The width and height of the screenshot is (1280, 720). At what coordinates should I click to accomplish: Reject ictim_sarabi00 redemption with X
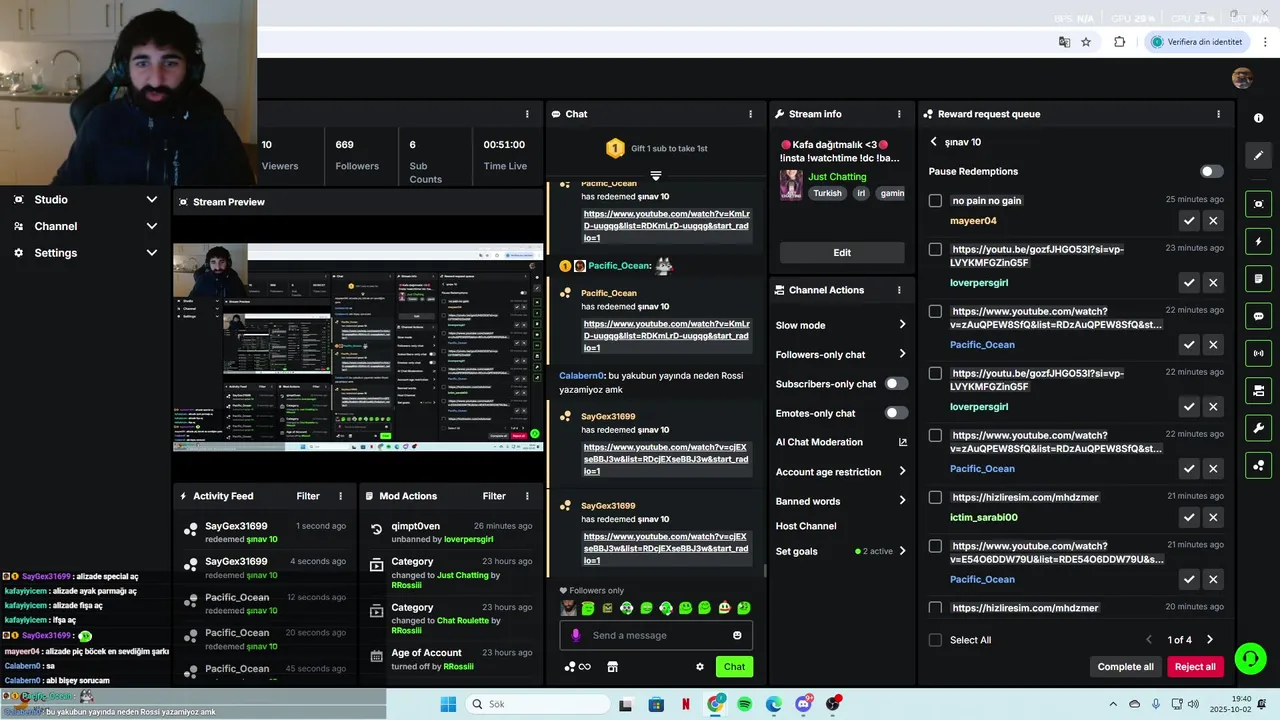[x=1213, y=517]
